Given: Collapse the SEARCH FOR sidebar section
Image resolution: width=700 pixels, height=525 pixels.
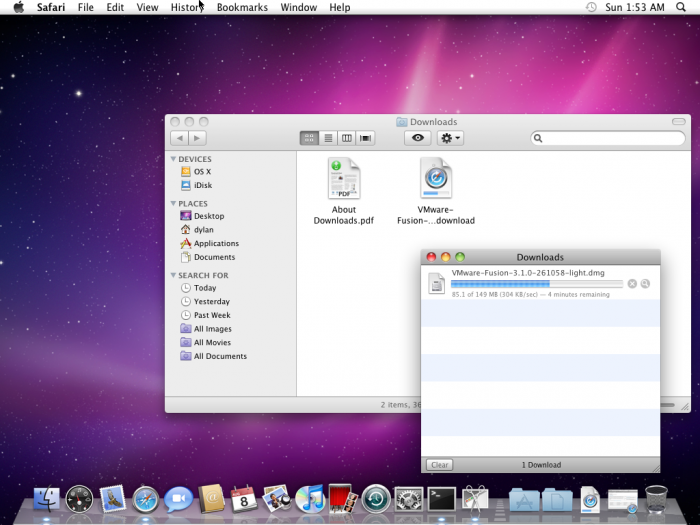Looking at the screenshot, I should [173, 275].
